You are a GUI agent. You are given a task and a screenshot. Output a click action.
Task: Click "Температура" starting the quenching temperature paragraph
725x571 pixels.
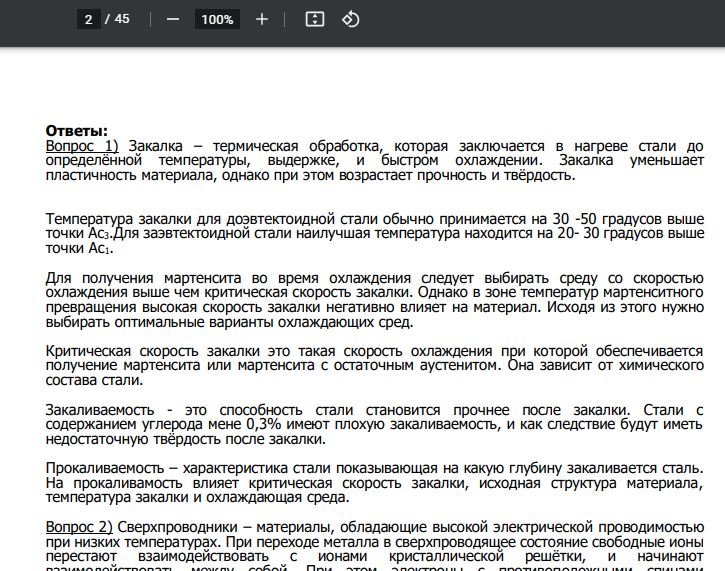pos(88,218)
